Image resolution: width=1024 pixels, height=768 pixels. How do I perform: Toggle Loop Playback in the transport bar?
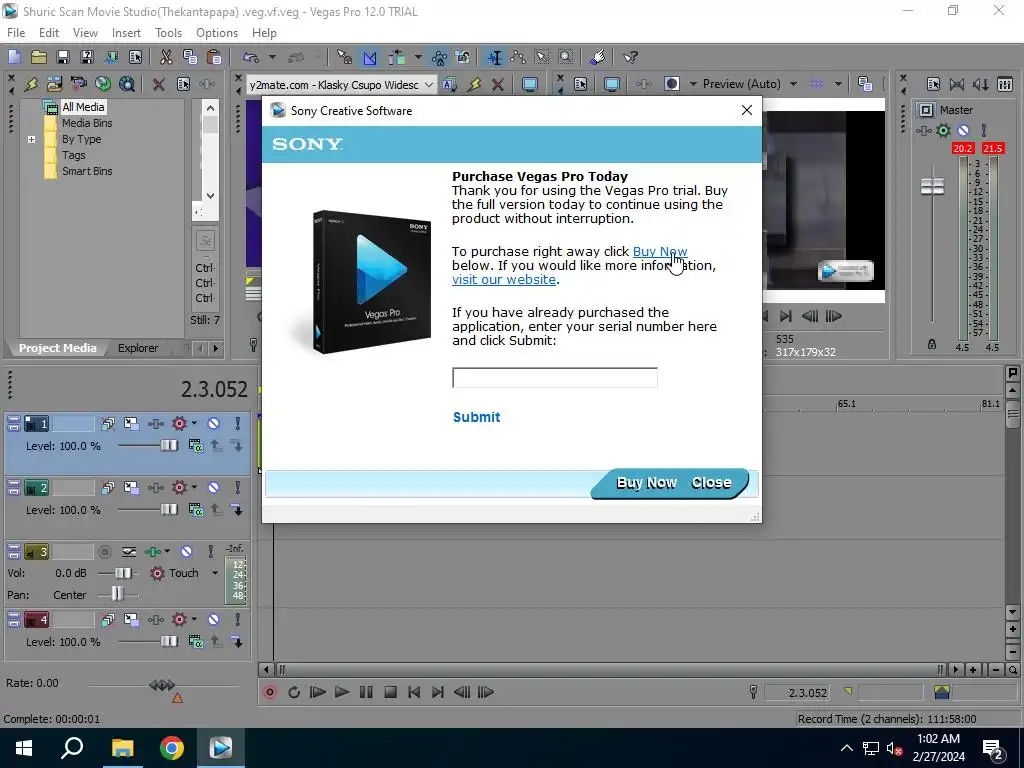point(294,692)
